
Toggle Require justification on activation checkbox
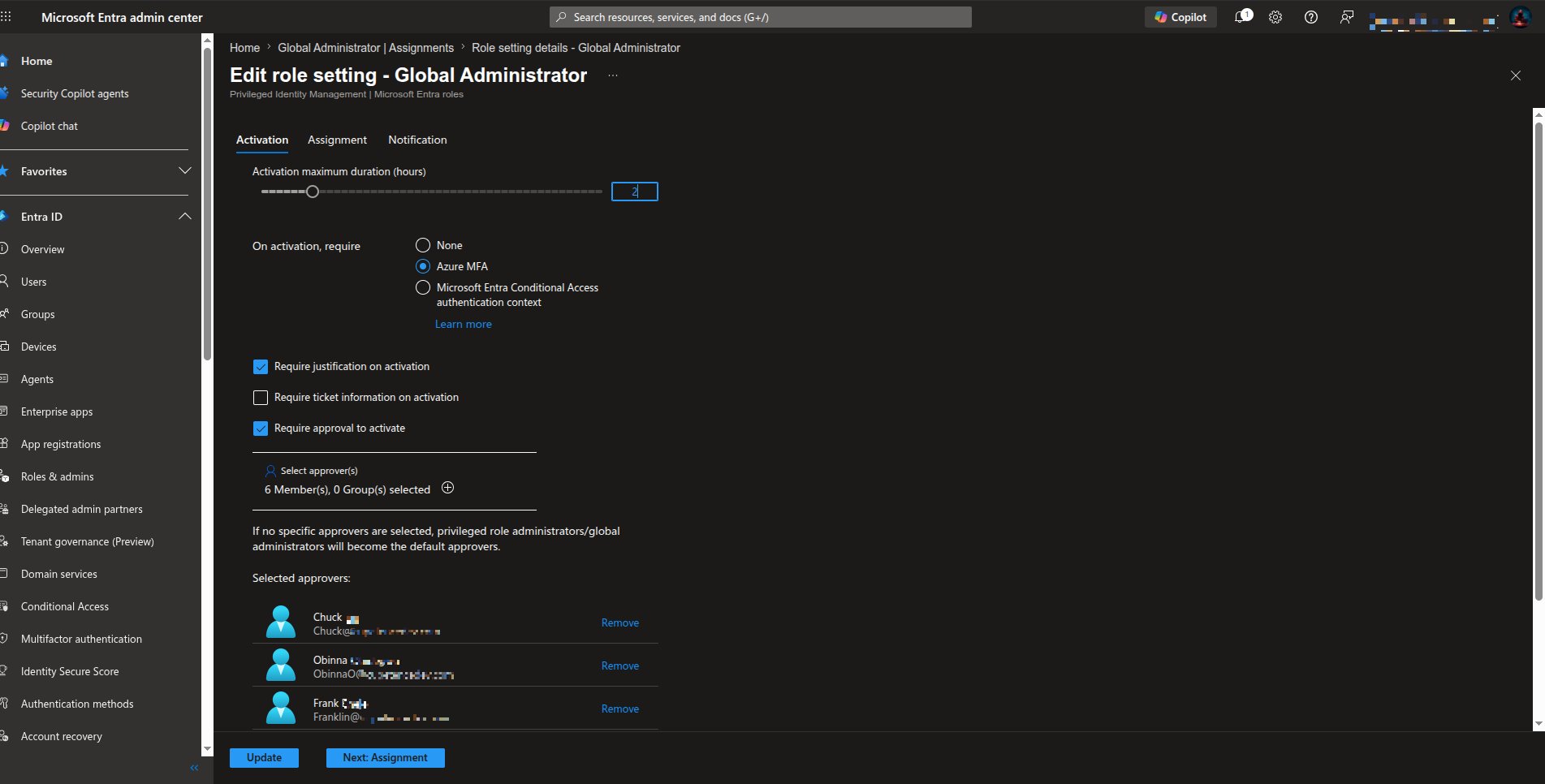261,367
